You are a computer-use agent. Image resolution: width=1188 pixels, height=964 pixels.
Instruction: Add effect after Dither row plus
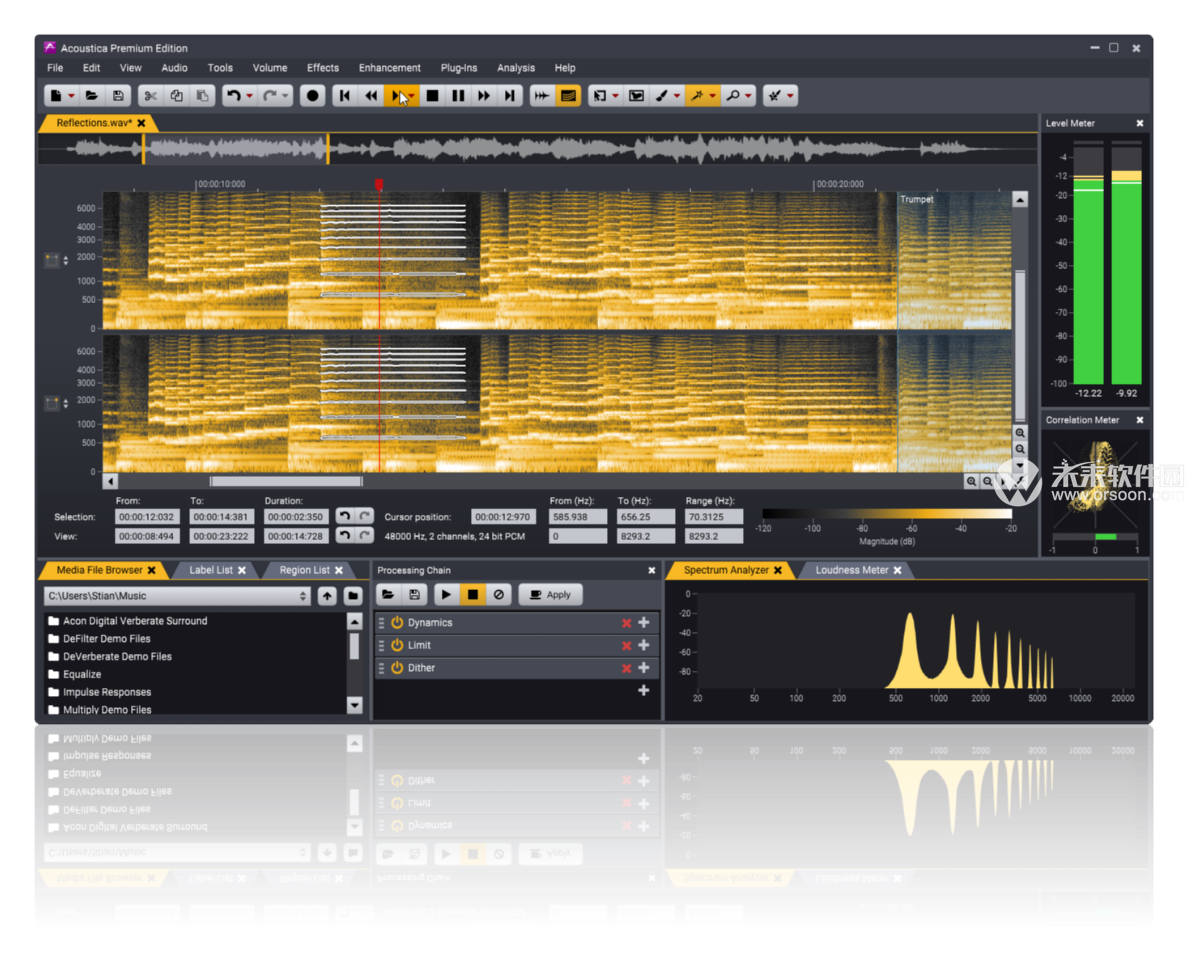coord(644,668)
